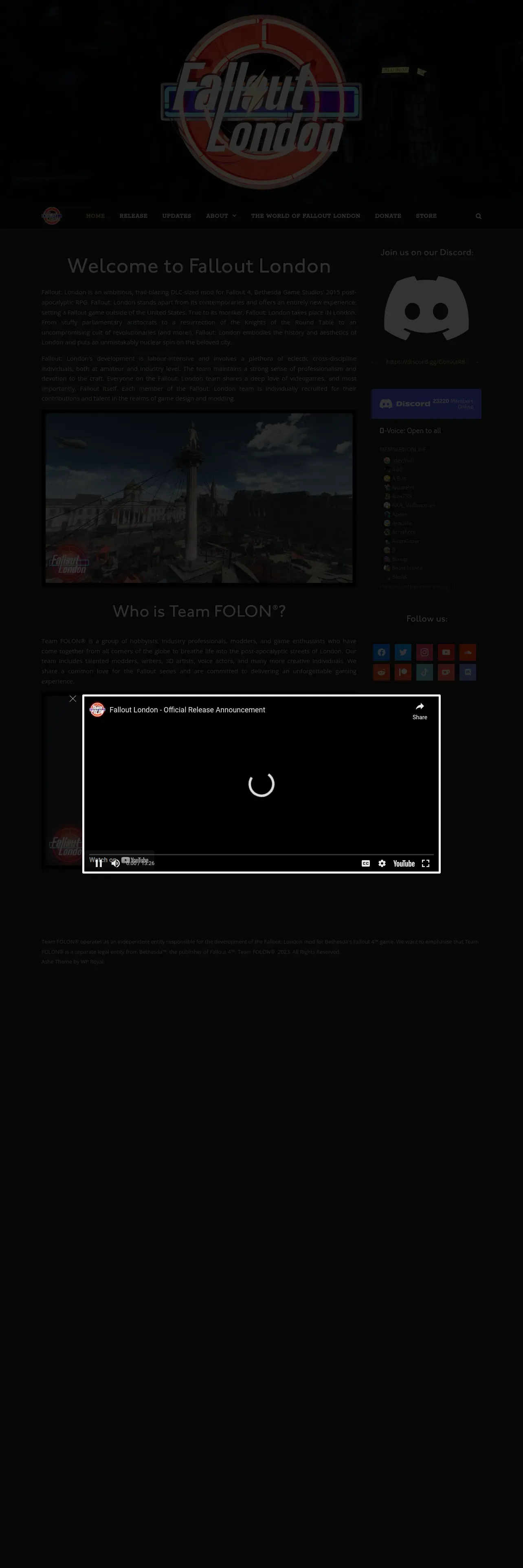
Task: Open the TikTok social icon
Action: coord(424,672)
